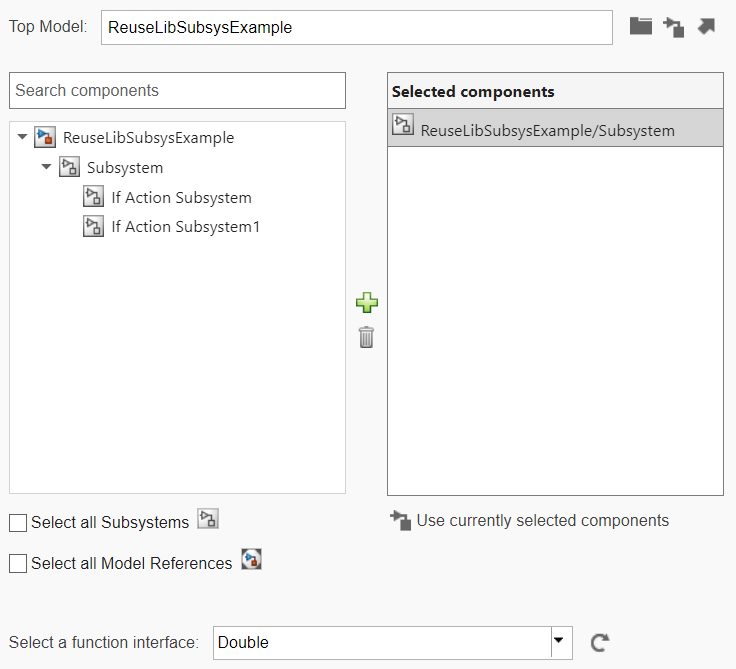Select ReuseLibSubsysExample/Subsystem in Selected components
Screen dimensions: 736x669
547,130
